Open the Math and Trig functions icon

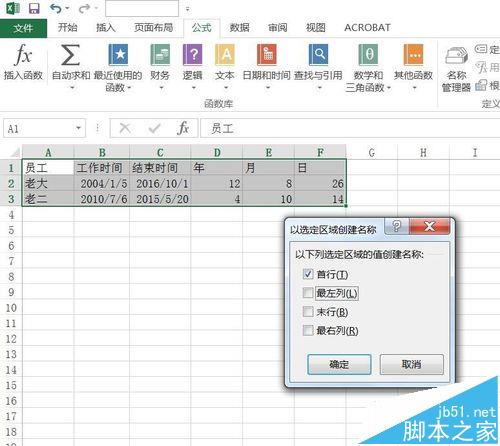click(368, 55)
